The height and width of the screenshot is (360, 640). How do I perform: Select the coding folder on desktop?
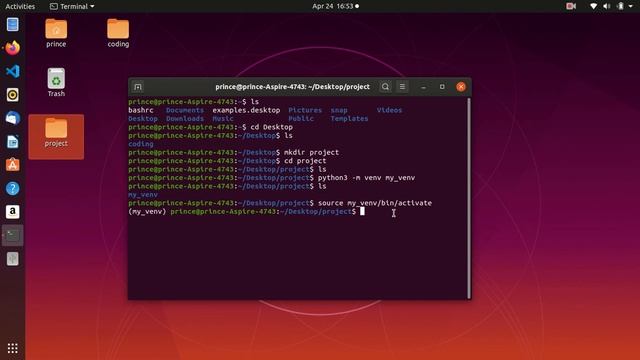(118, 33)
